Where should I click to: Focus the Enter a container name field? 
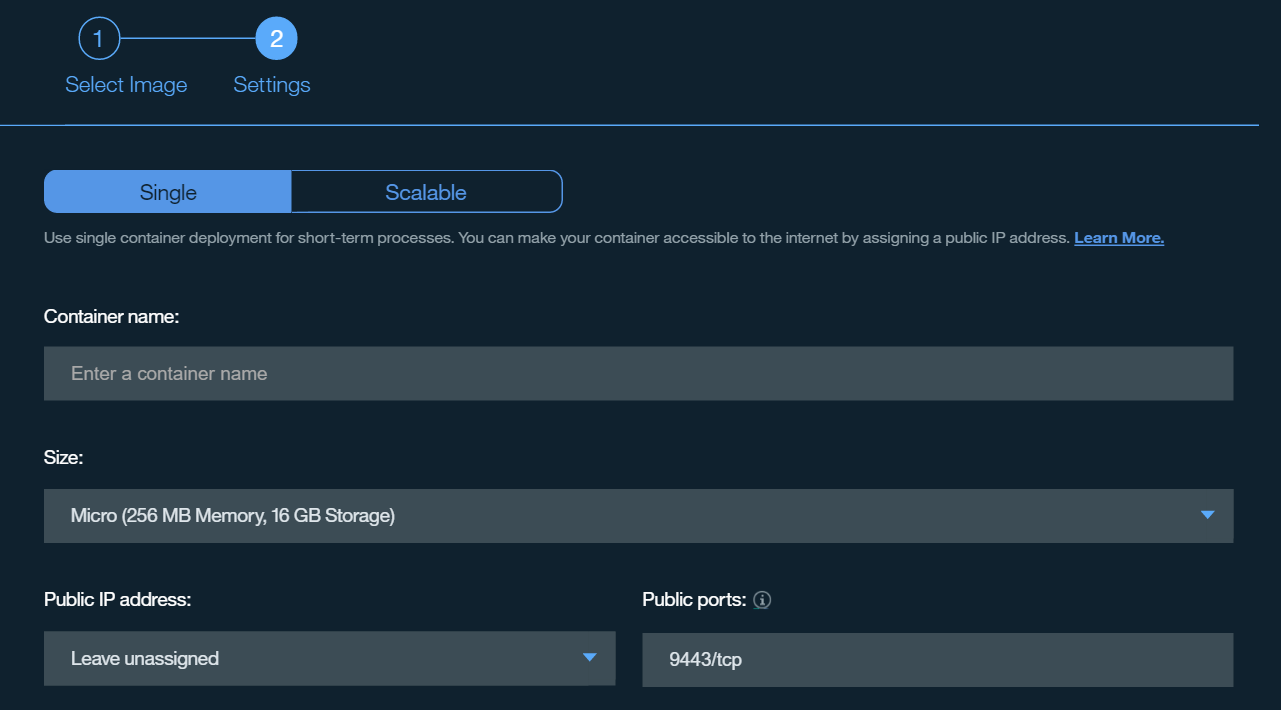click(x=638, y=374)
